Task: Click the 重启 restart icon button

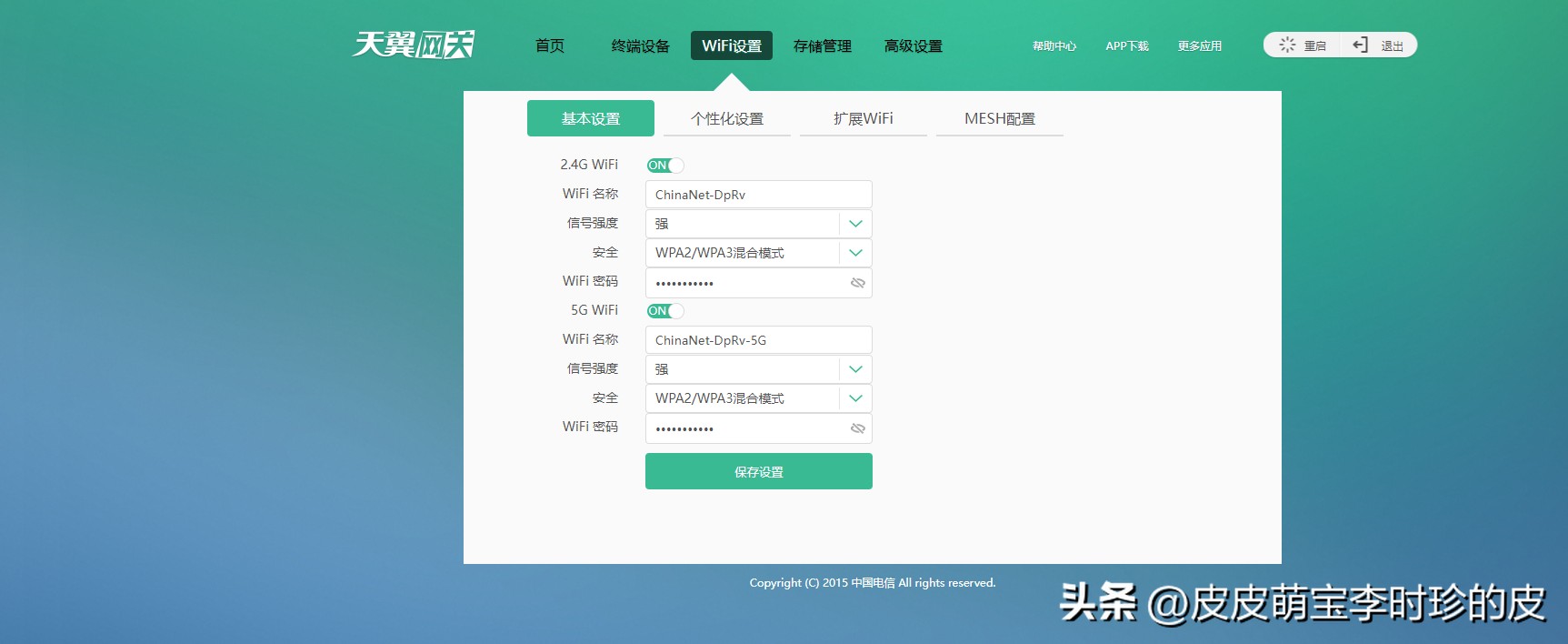Action: coord(1302,45)
